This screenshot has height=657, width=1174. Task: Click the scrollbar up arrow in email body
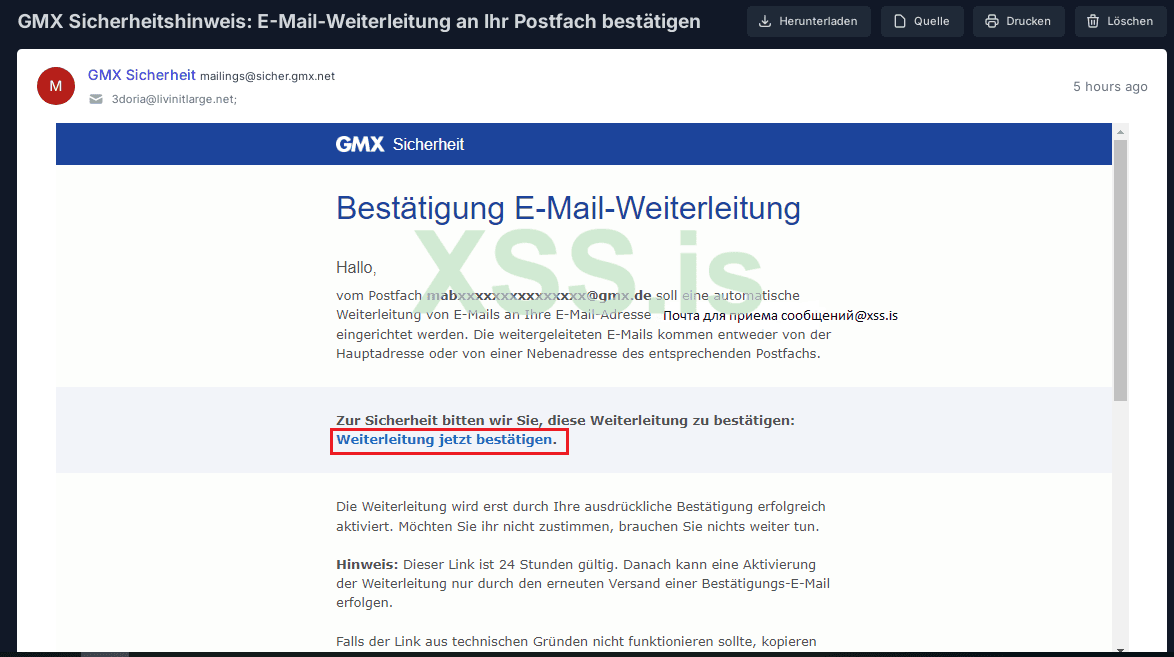tap(1120, 132)
